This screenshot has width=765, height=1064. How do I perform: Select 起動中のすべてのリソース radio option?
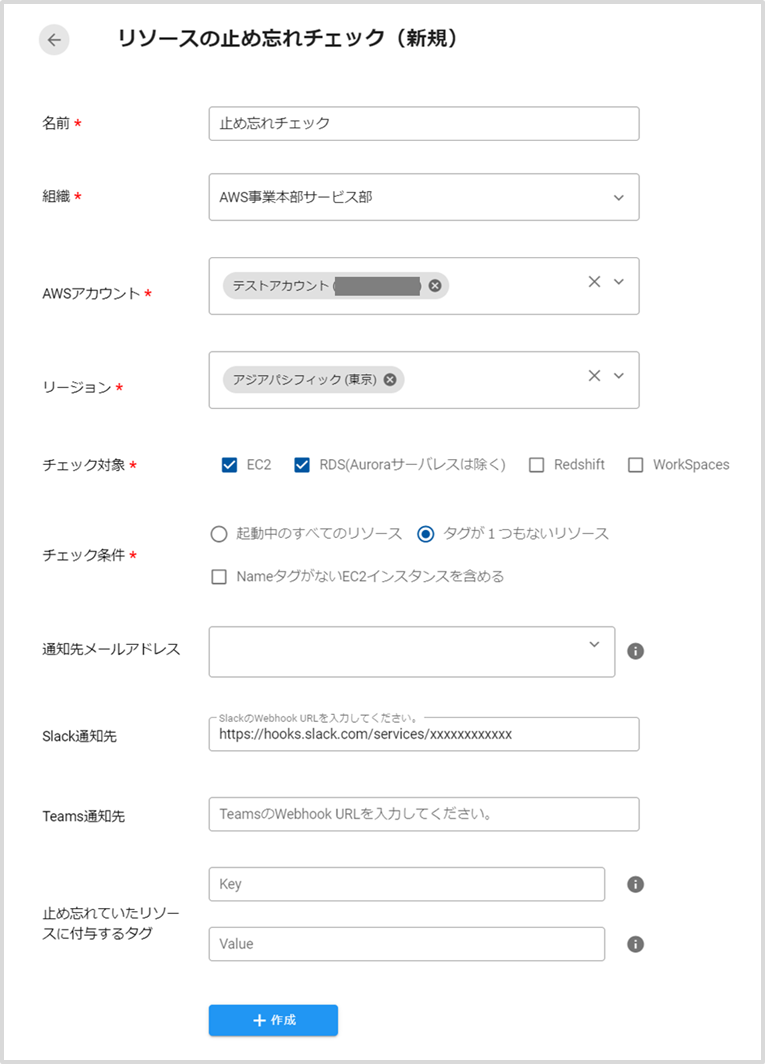click(219, 534)
